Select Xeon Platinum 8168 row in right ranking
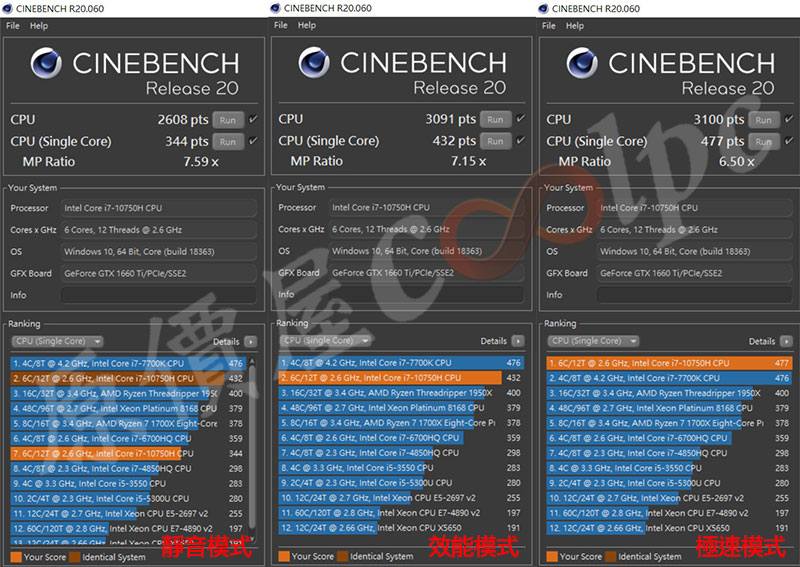This screenshot has height=567, width=800. click(x=669, y=408)
